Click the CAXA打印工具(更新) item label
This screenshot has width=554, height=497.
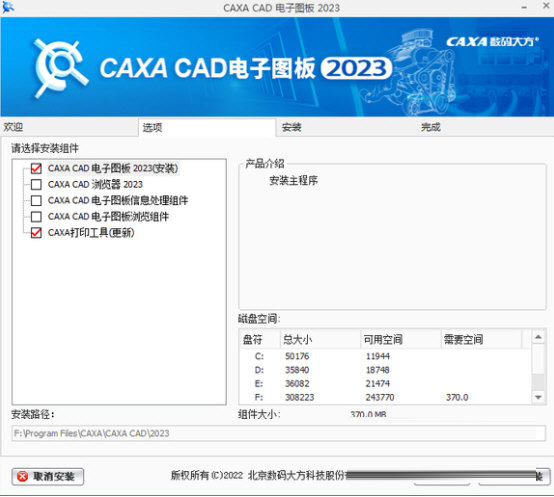[x=91, y=233]
